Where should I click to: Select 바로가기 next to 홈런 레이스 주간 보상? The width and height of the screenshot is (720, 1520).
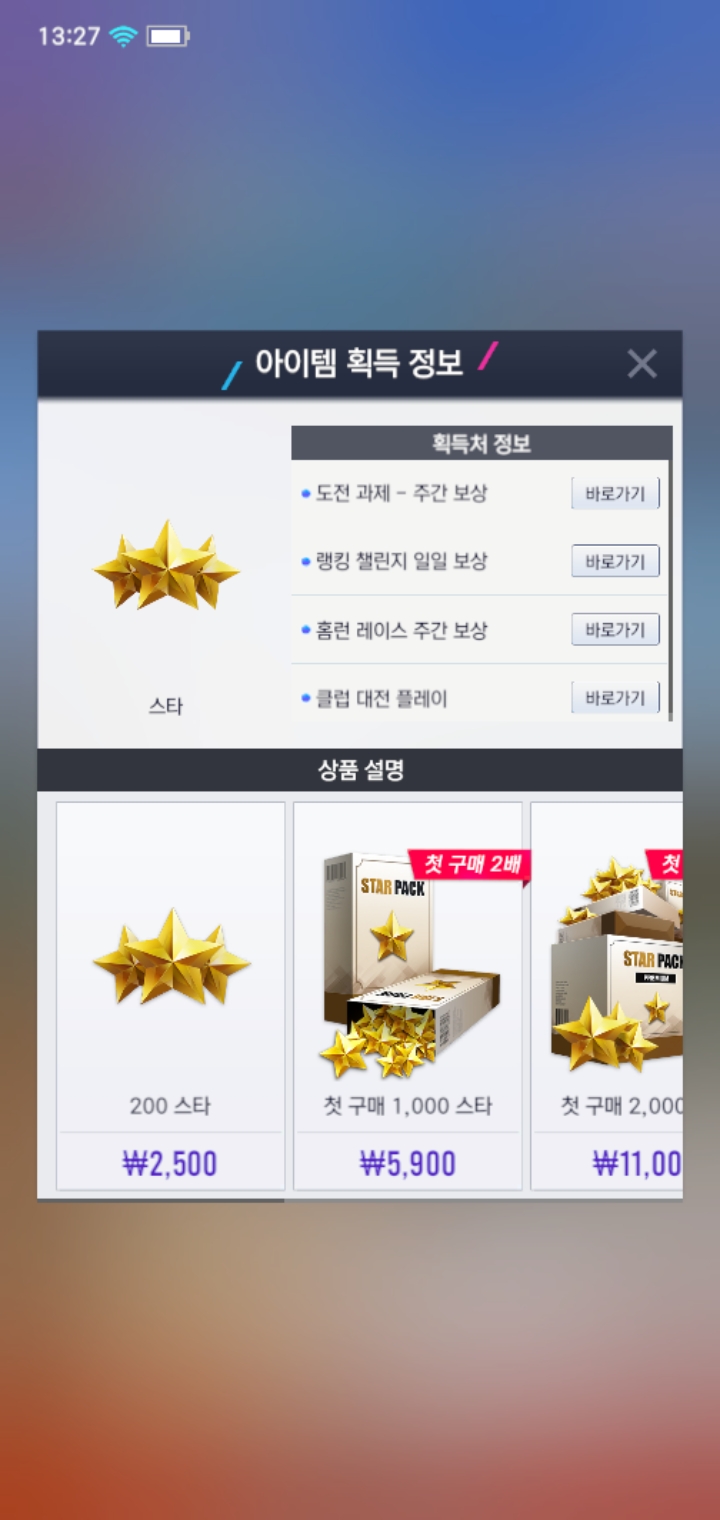[615, 630]
